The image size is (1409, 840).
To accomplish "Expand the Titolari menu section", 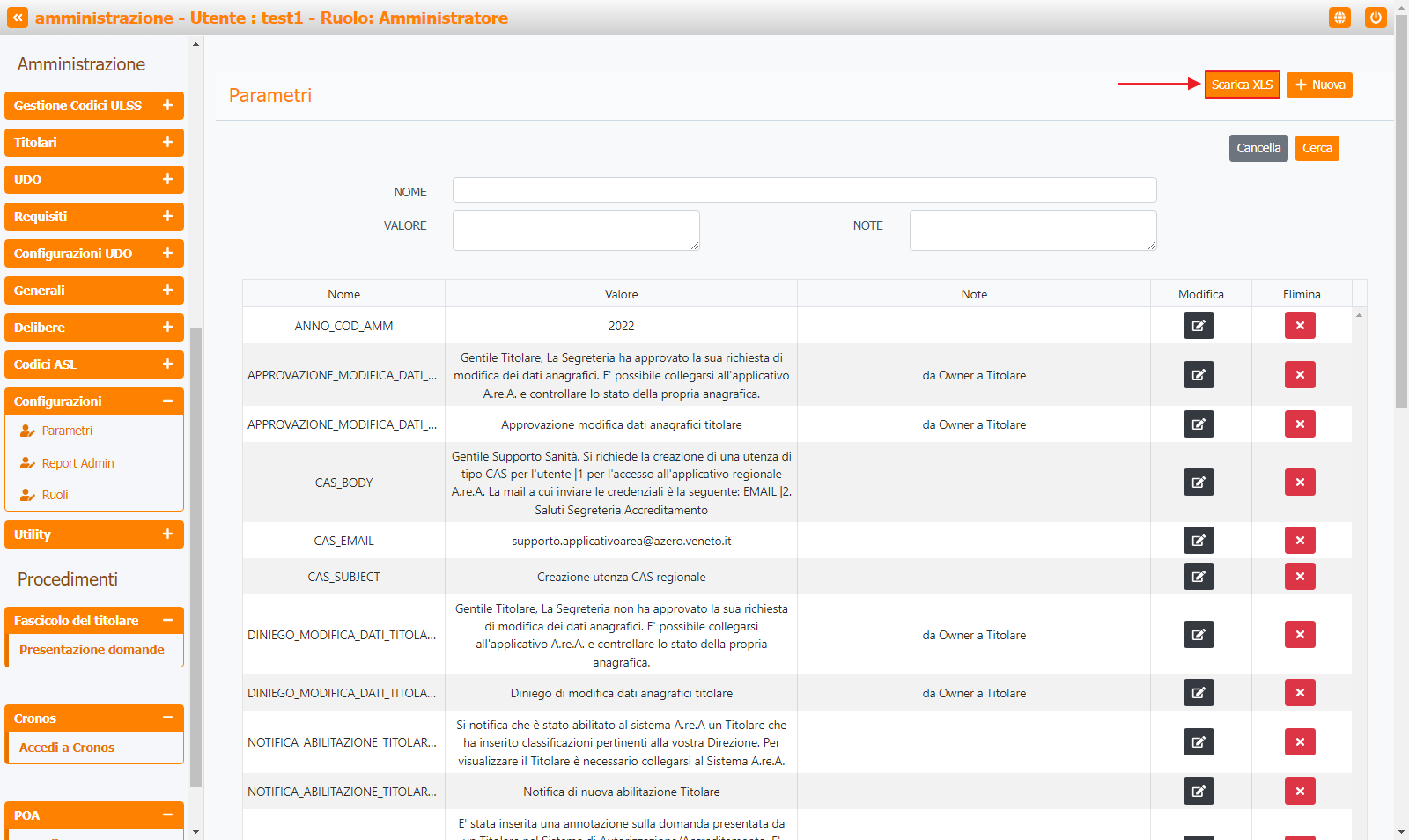I will tap(94, 143).
